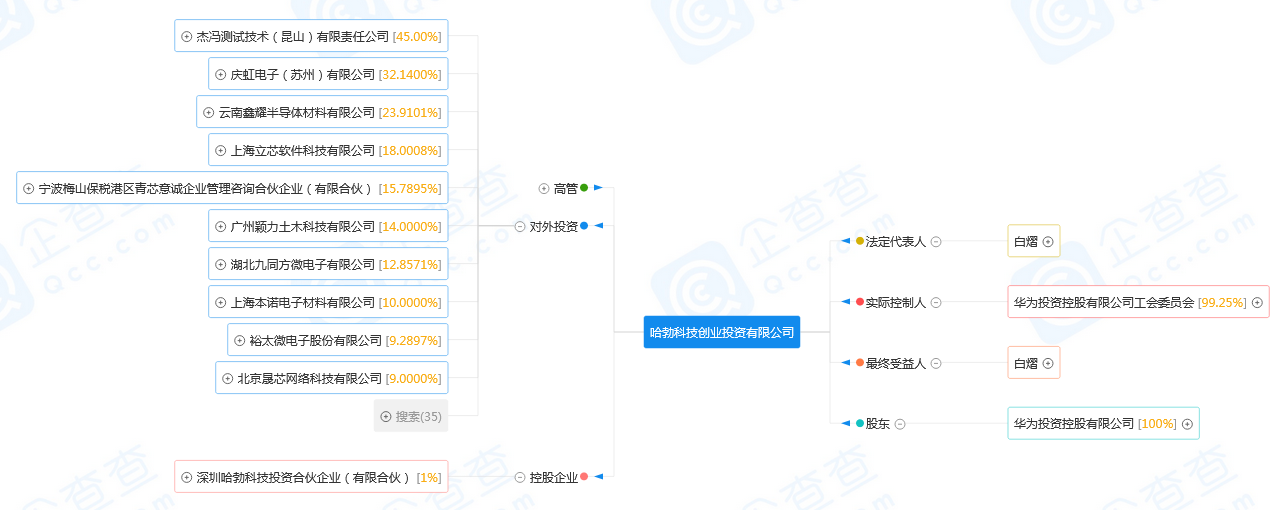
Task: Click the blue arrow before 股东
Action: [845, 424]
